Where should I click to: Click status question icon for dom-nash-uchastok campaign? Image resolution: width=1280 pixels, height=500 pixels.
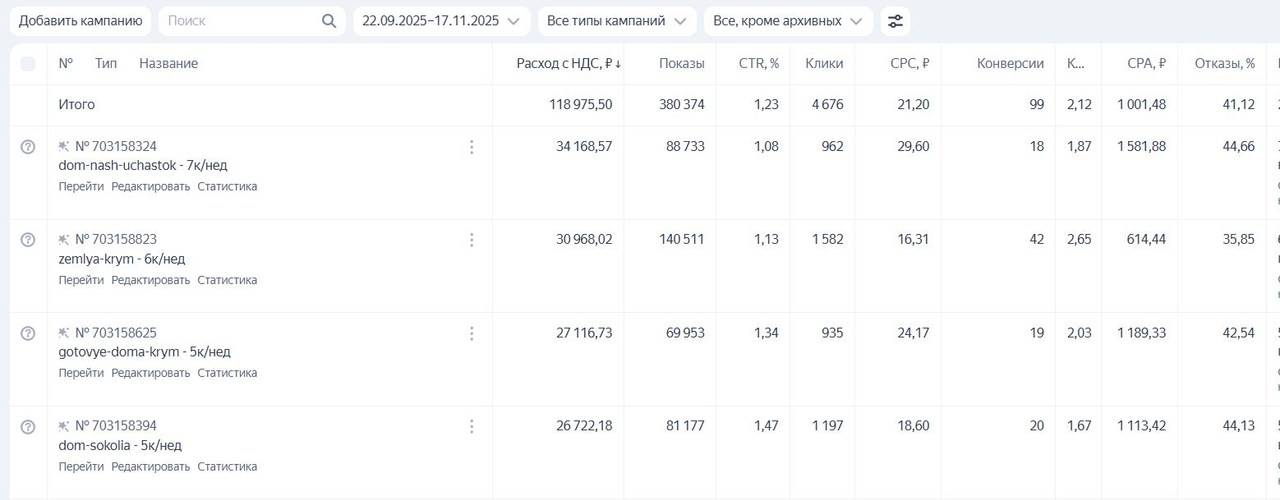pyautogui.click(x=28, y=147)
